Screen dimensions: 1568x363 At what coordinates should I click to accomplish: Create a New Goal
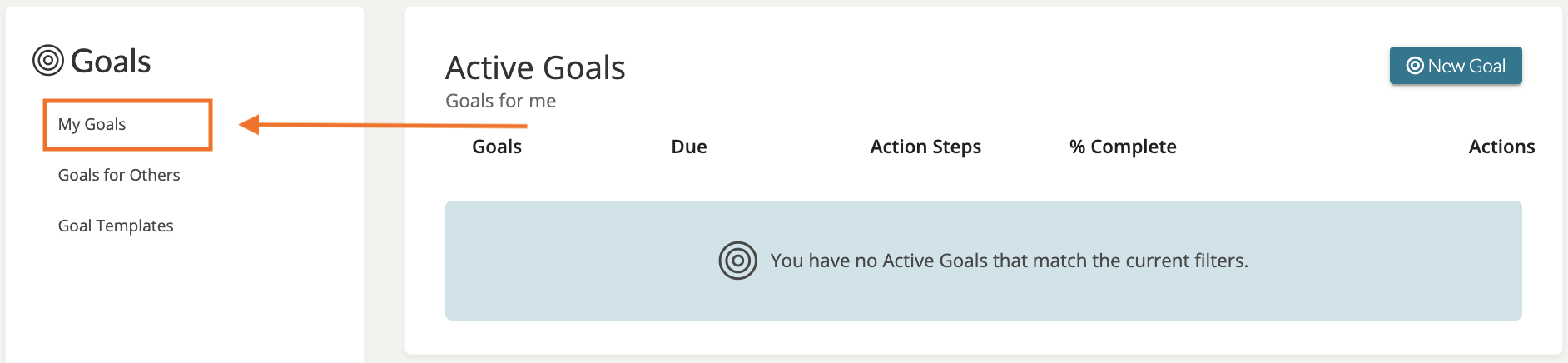(x=1455, y=66)
